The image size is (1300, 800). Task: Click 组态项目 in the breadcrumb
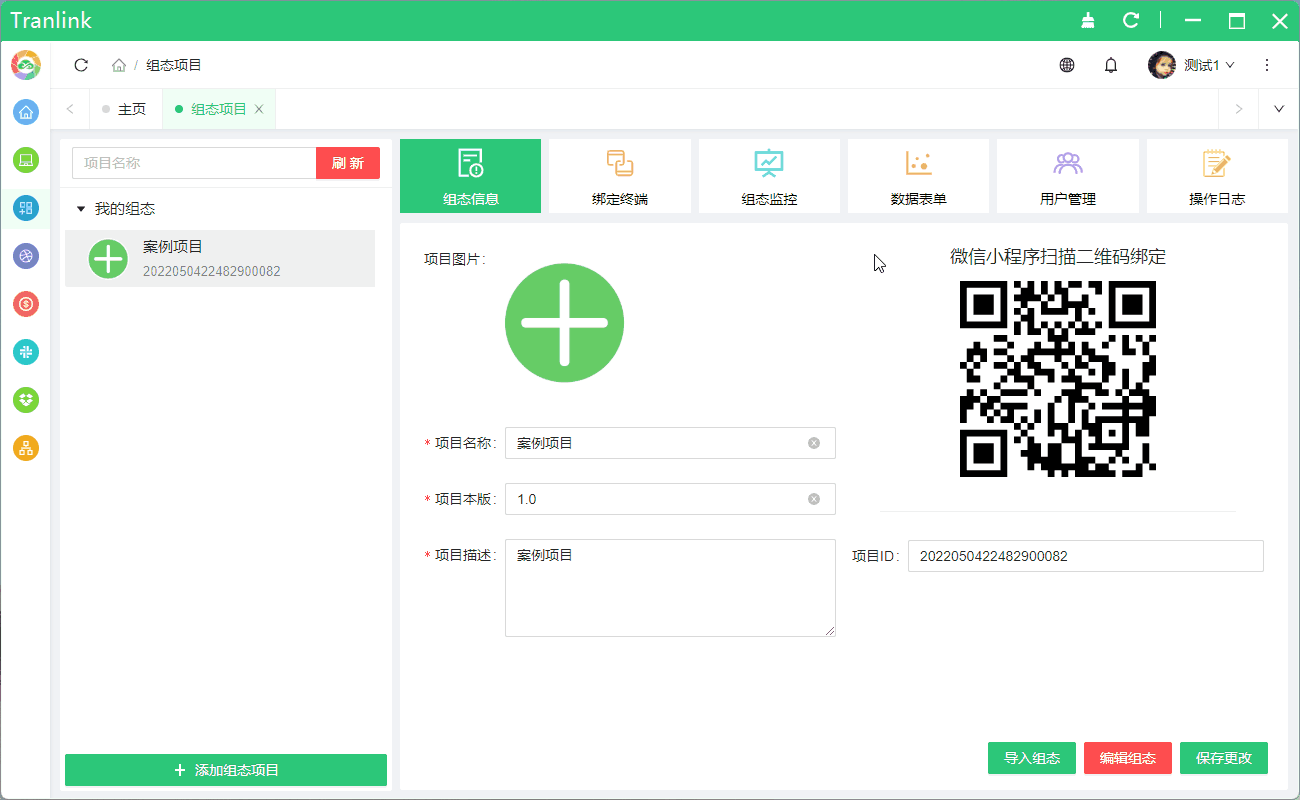(x=174, y=65)
